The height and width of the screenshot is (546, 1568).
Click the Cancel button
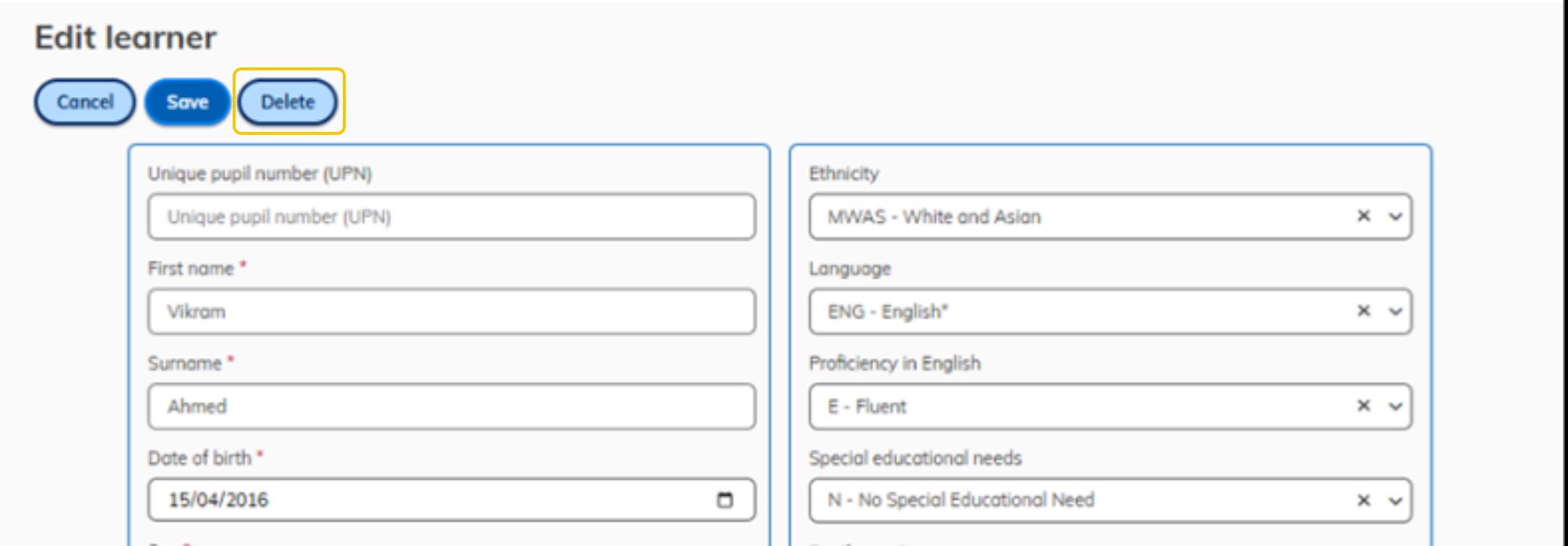[85, 102]
